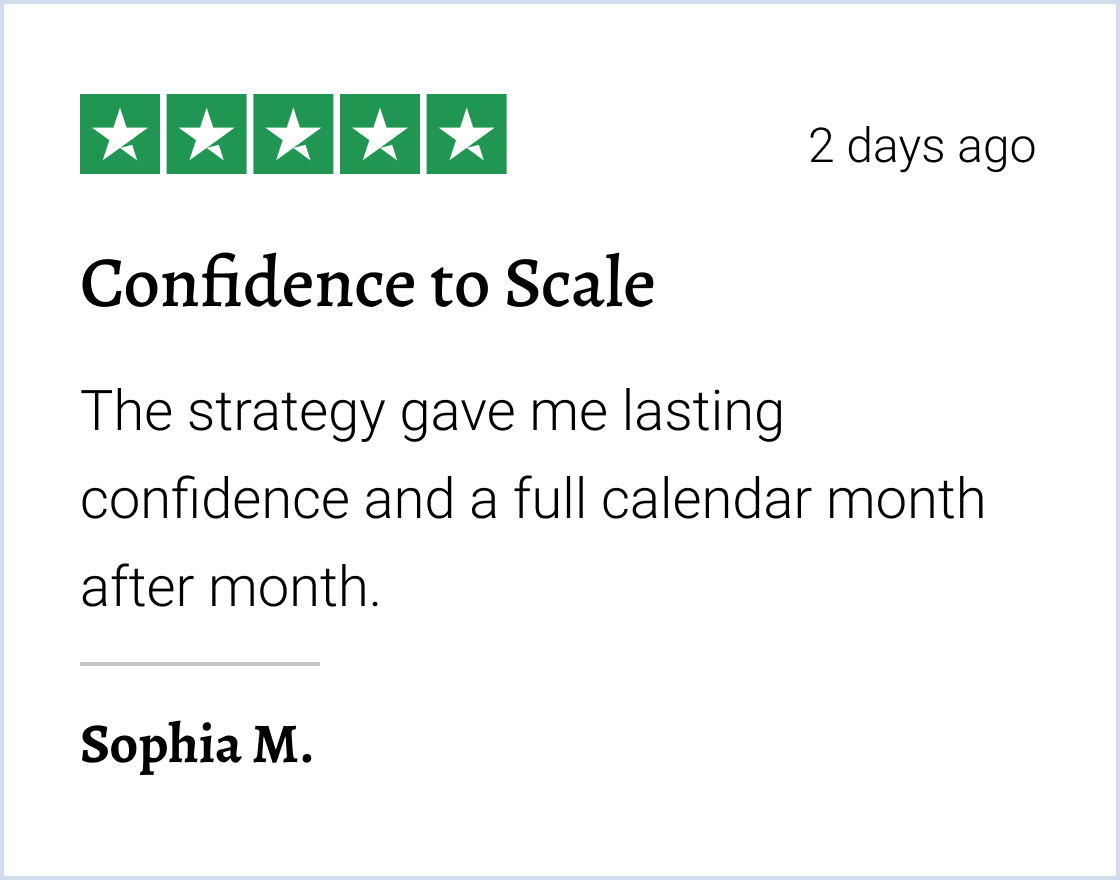The image size is (1120, 880).
Task: Click the grey divider line above the name
Action: tap(200, 663)
